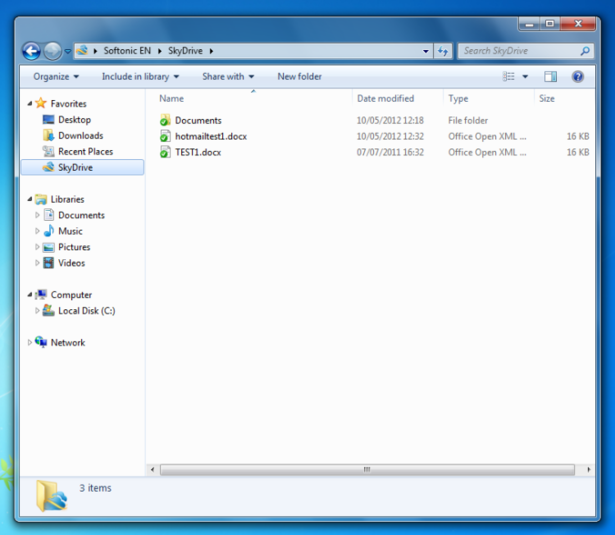The image size is (615, 535).
Task: Expand the Network tree node
Action: [30, 342]
